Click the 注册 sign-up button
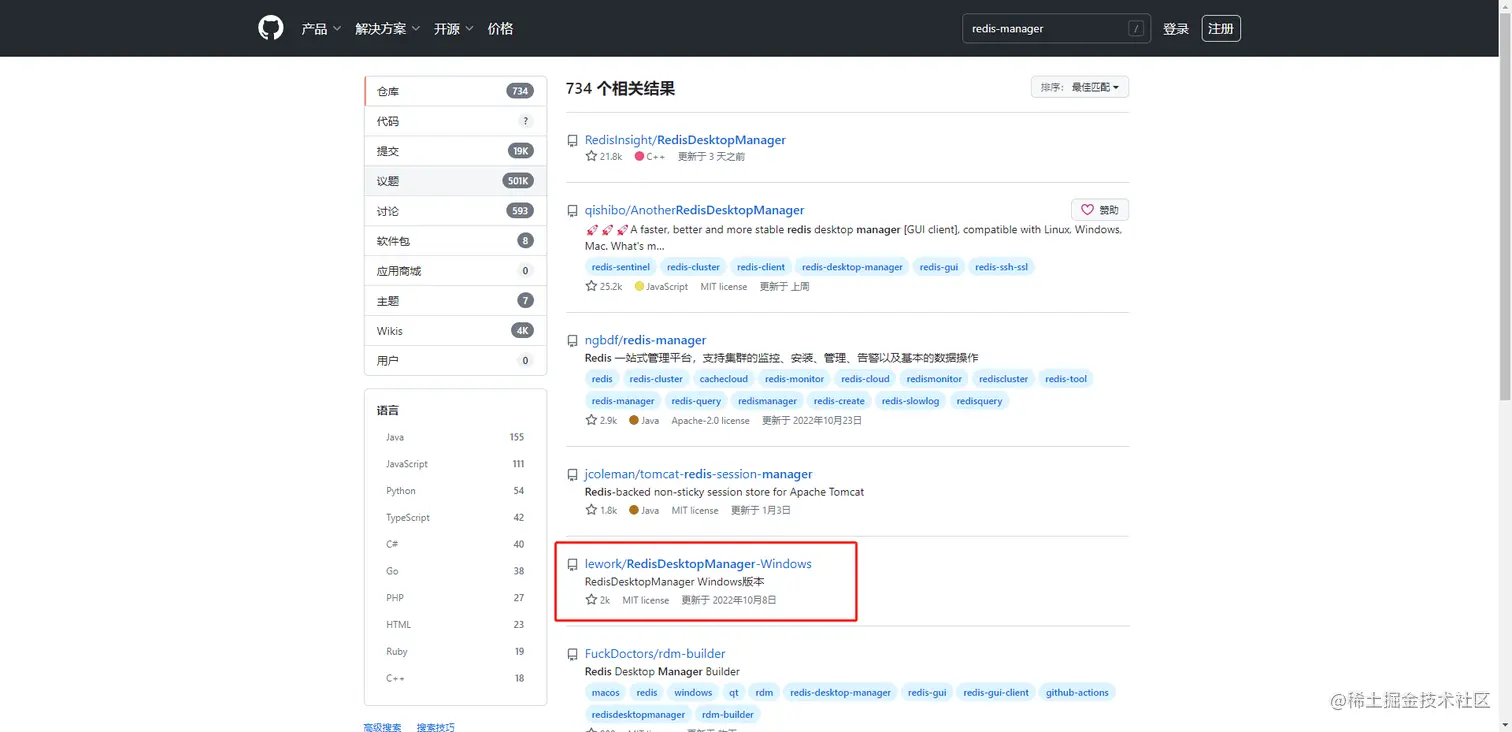 (1220, 28)
